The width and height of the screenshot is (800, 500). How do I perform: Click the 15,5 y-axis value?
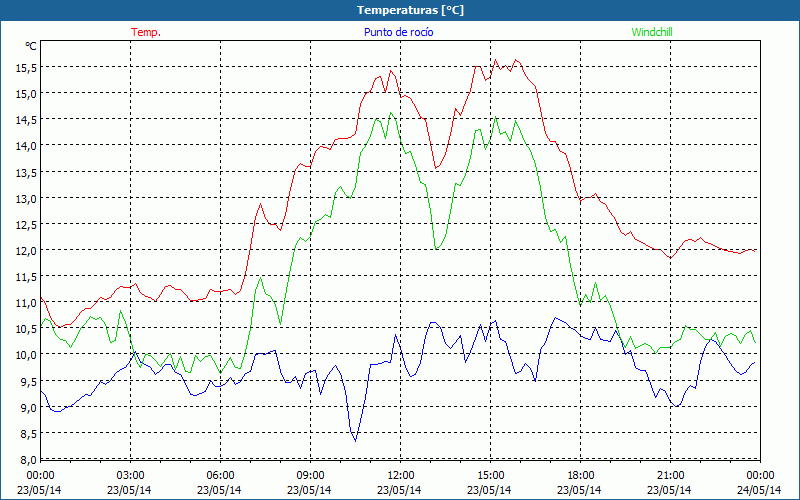pos(27,67)
